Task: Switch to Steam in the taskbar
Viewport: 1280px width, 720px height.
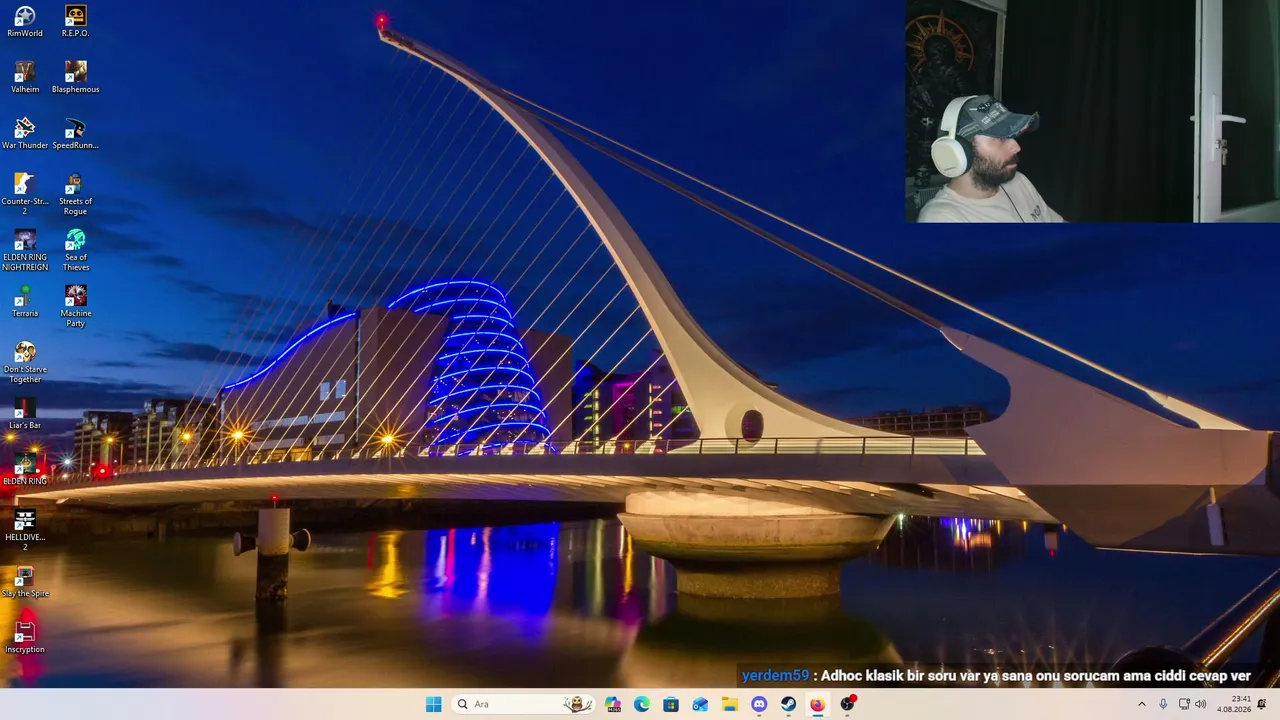Action: pyautogui.click(x=788, y=704)
